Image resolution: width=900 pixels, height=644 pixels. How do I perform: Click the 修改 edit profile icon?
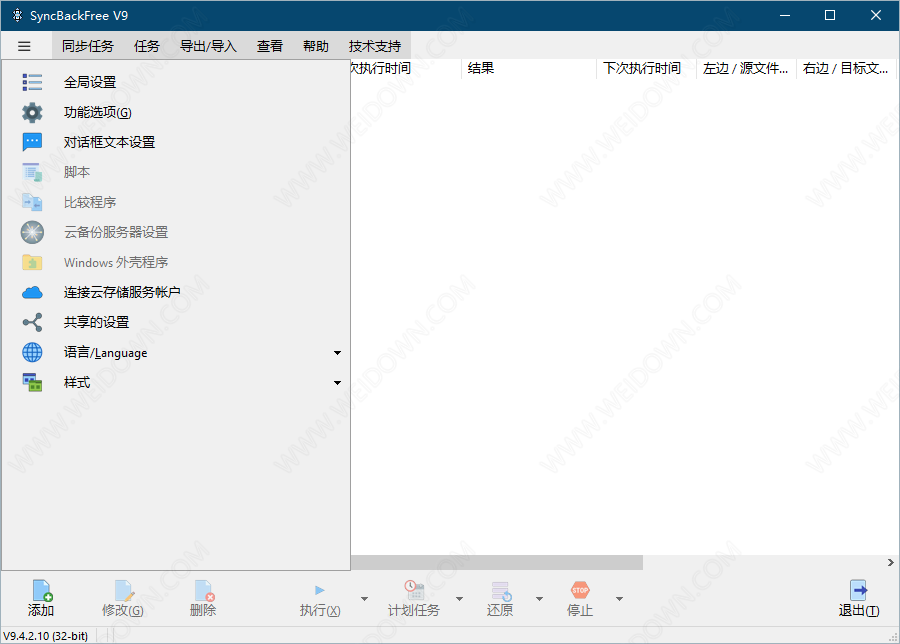click(x=124, y=590)
